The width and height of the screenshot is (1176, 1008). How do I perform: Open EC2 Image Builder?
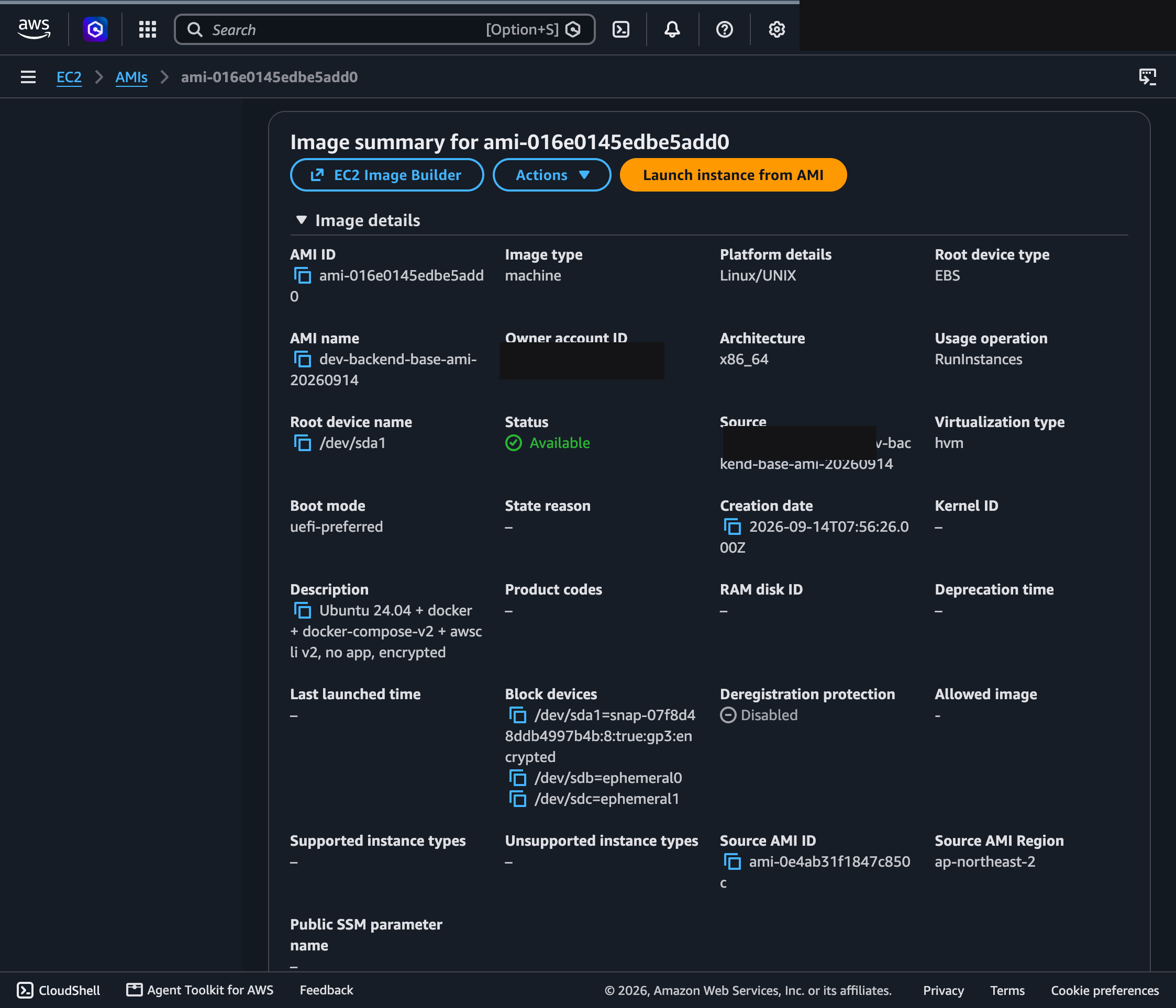386,175
